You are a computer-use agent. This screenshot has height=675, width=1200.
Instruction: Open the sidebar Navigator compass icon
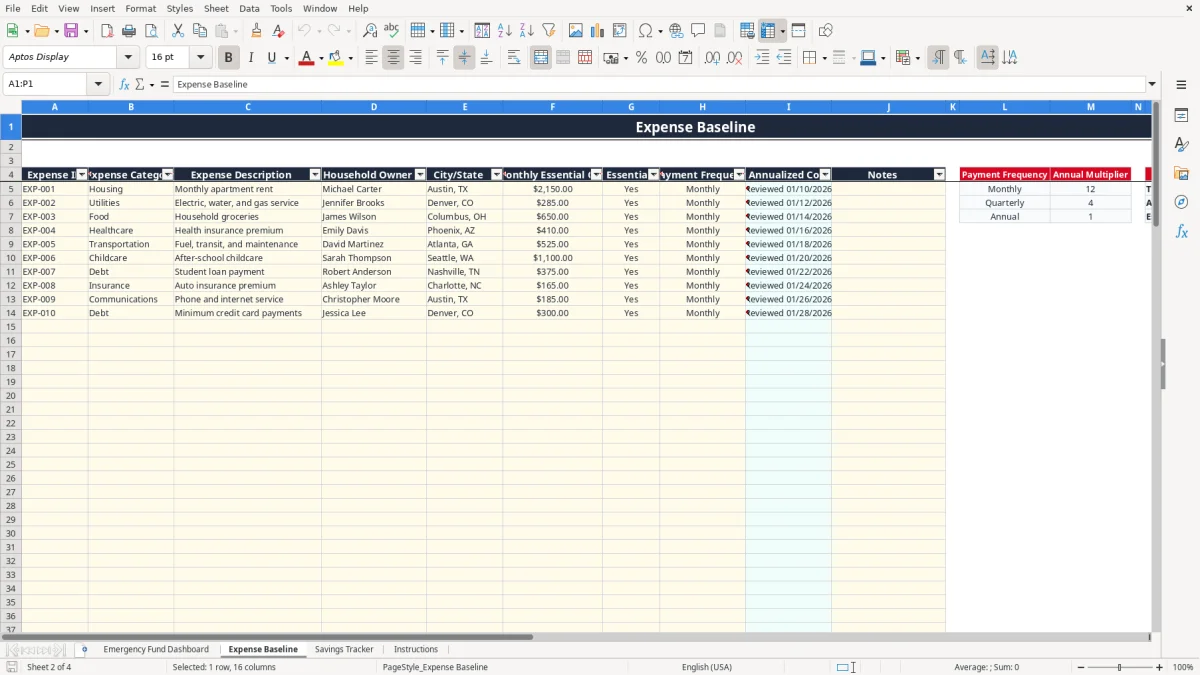point(1181,202)
